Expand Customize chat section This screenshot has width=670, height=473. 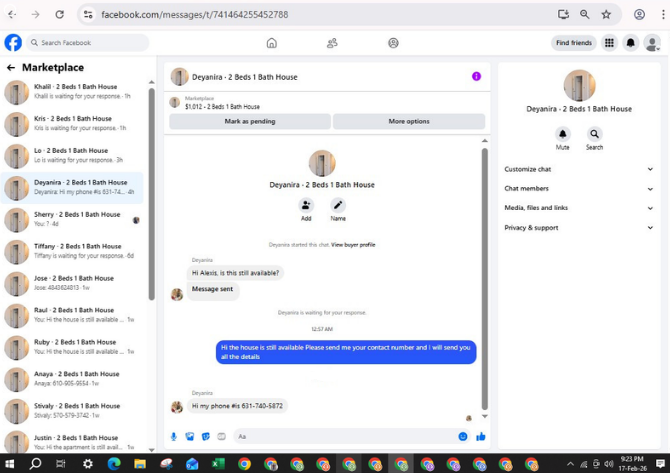[x=579, y=169]
